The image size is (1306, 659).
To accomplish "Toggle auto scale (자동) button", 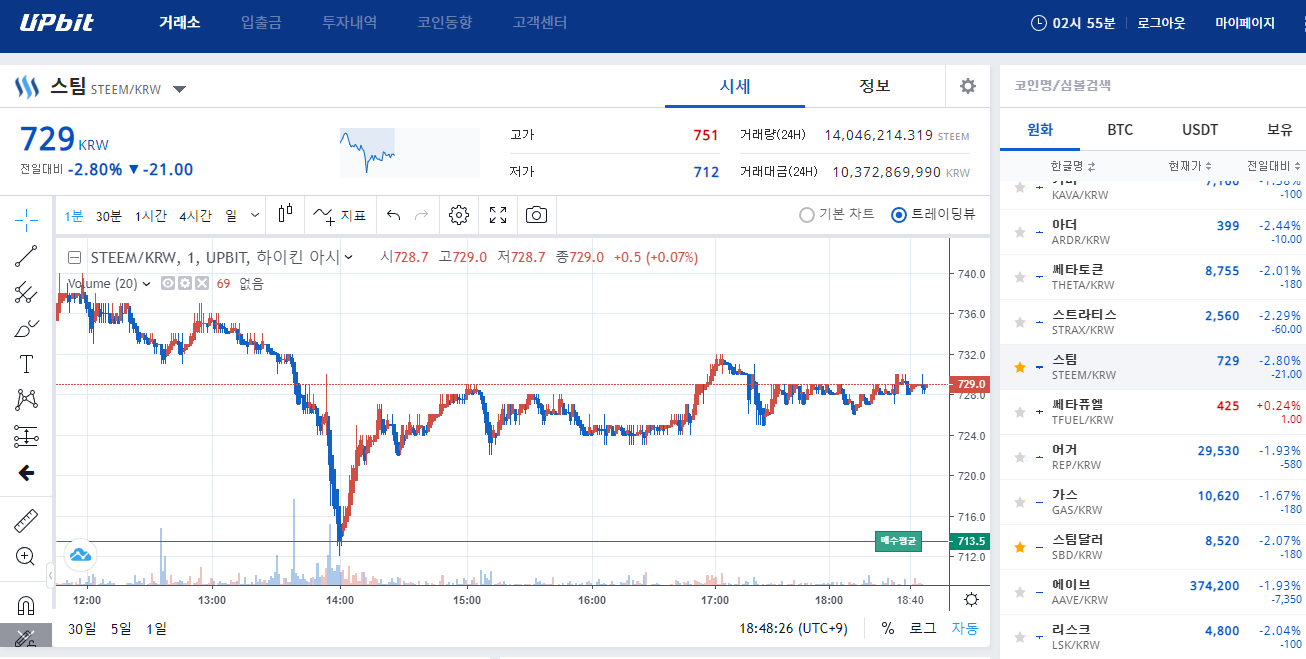I will pyautogui.click(x=964, y=629).
